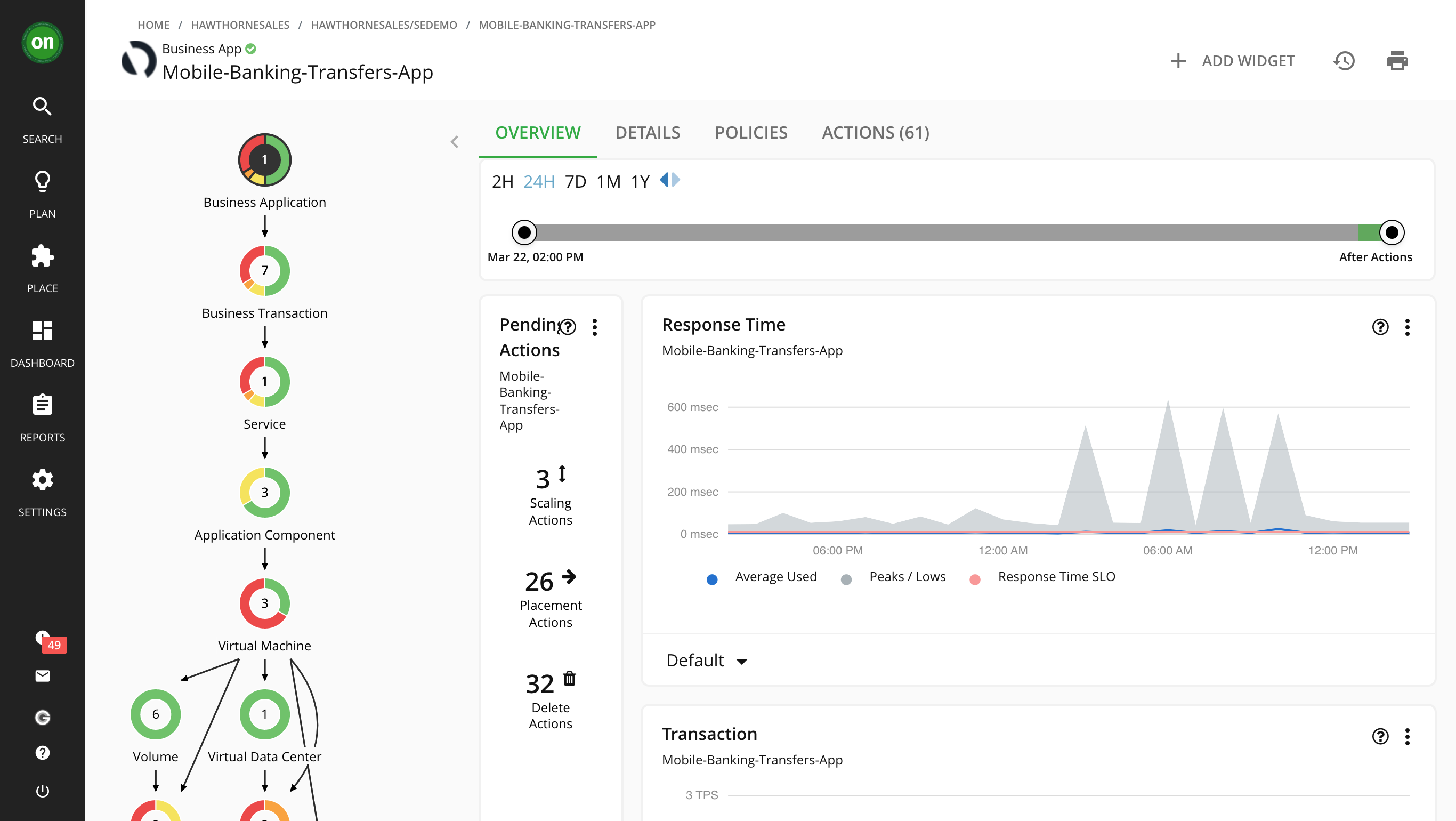Toggle Average Used legend series
Screen dimensions: 1456x821
click(775, 577)
